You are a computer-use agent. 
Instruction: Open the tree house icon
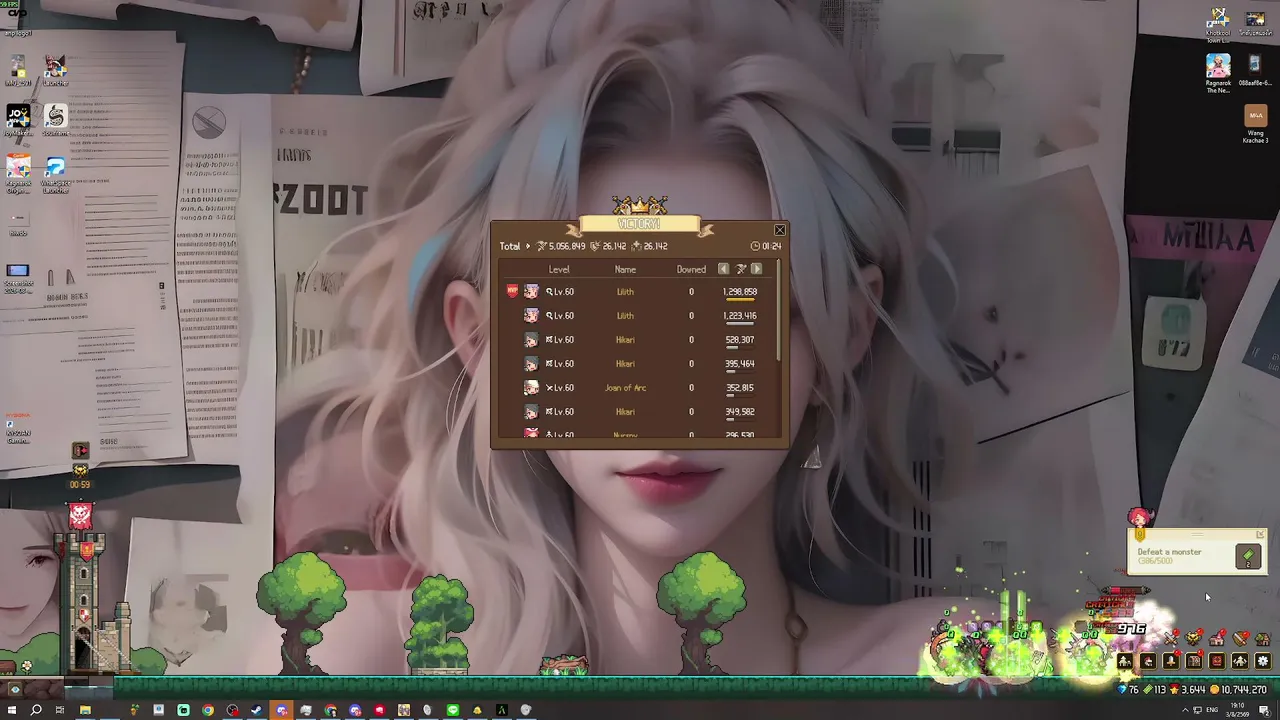coord(1263,638)
